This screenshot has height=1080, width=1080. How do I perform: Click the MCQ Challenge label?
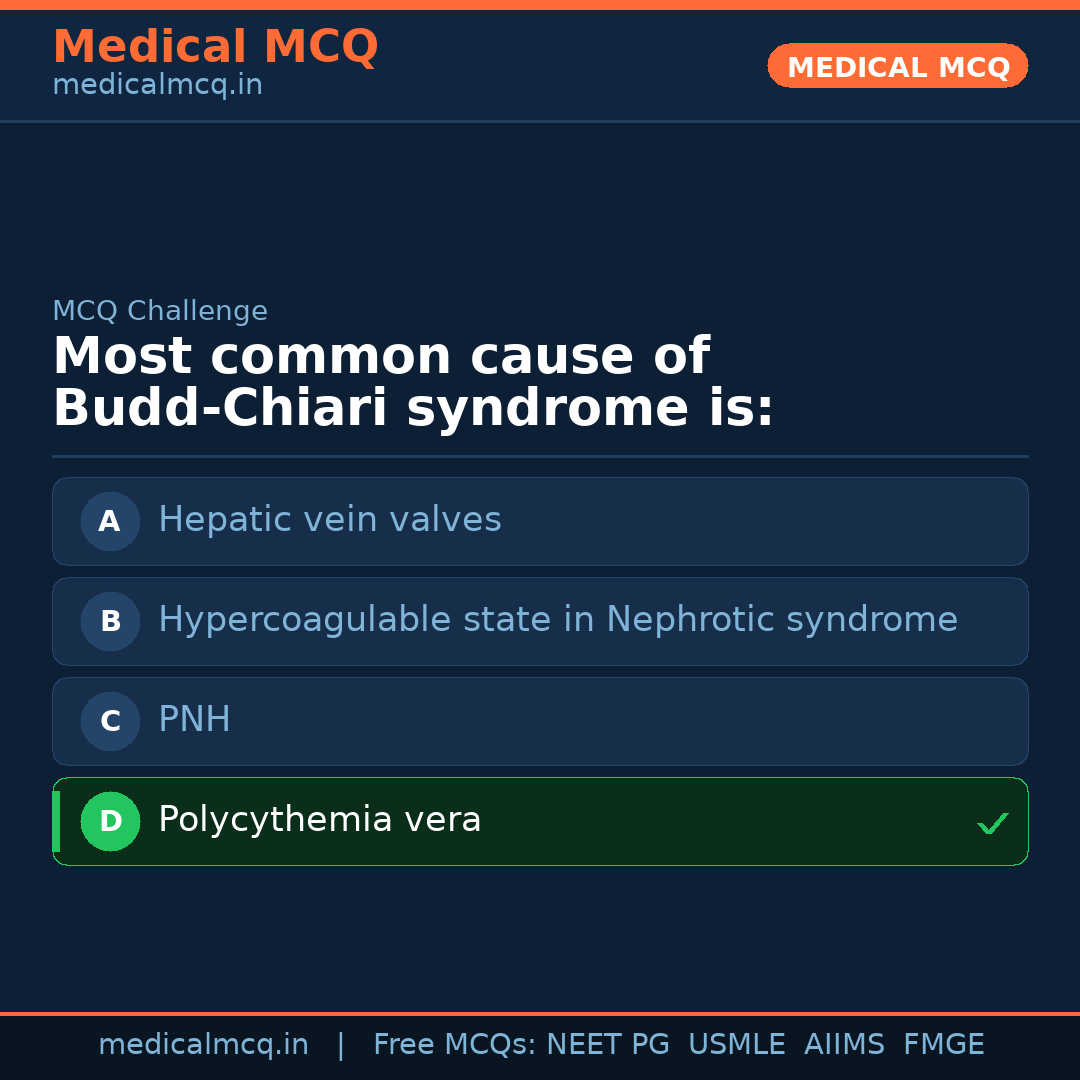tap(160, 311)
